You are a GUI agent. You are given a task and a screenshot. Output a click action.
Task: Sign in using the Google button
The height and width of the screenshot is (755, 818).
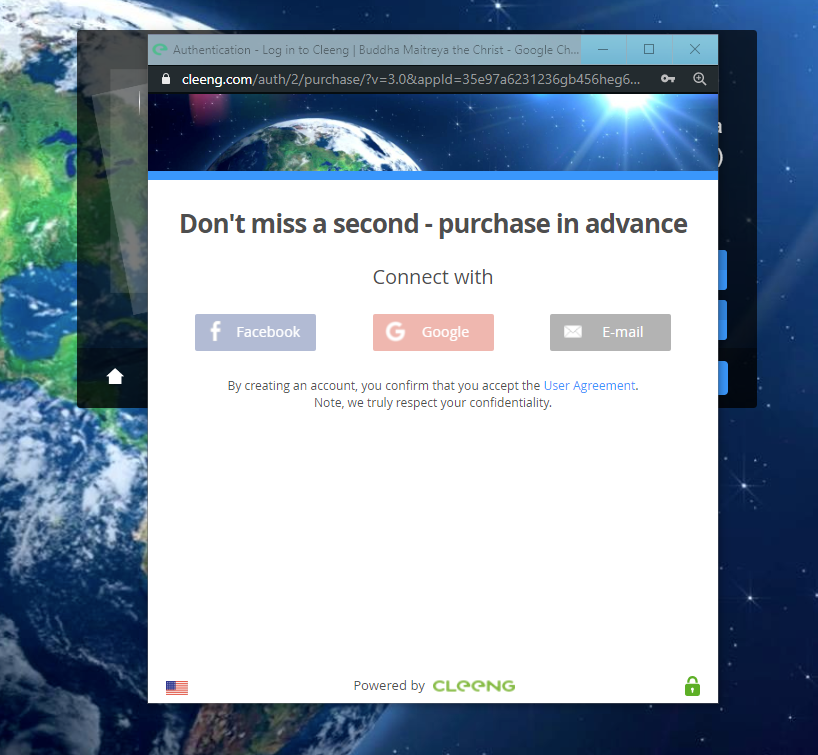pyautogui.click(x=433, y=332)
